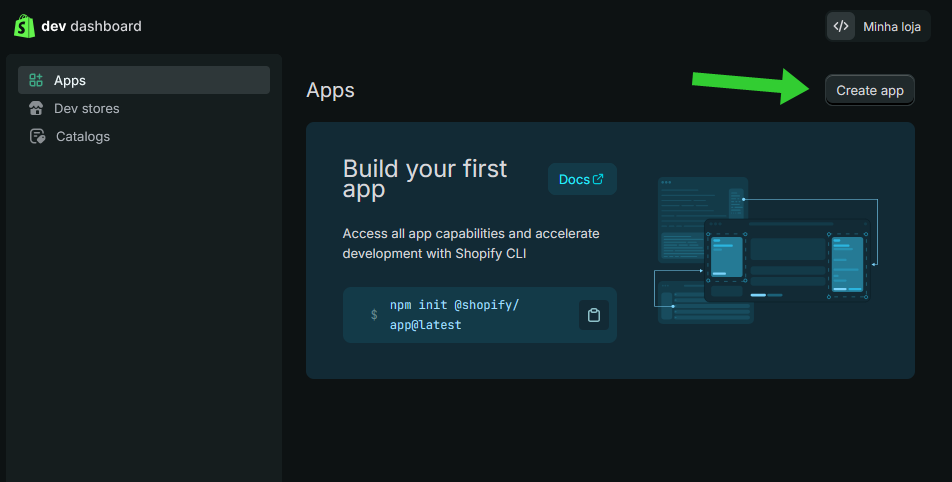Click the Apps grid icon in sidebar
952x482 pixels.
36,80
